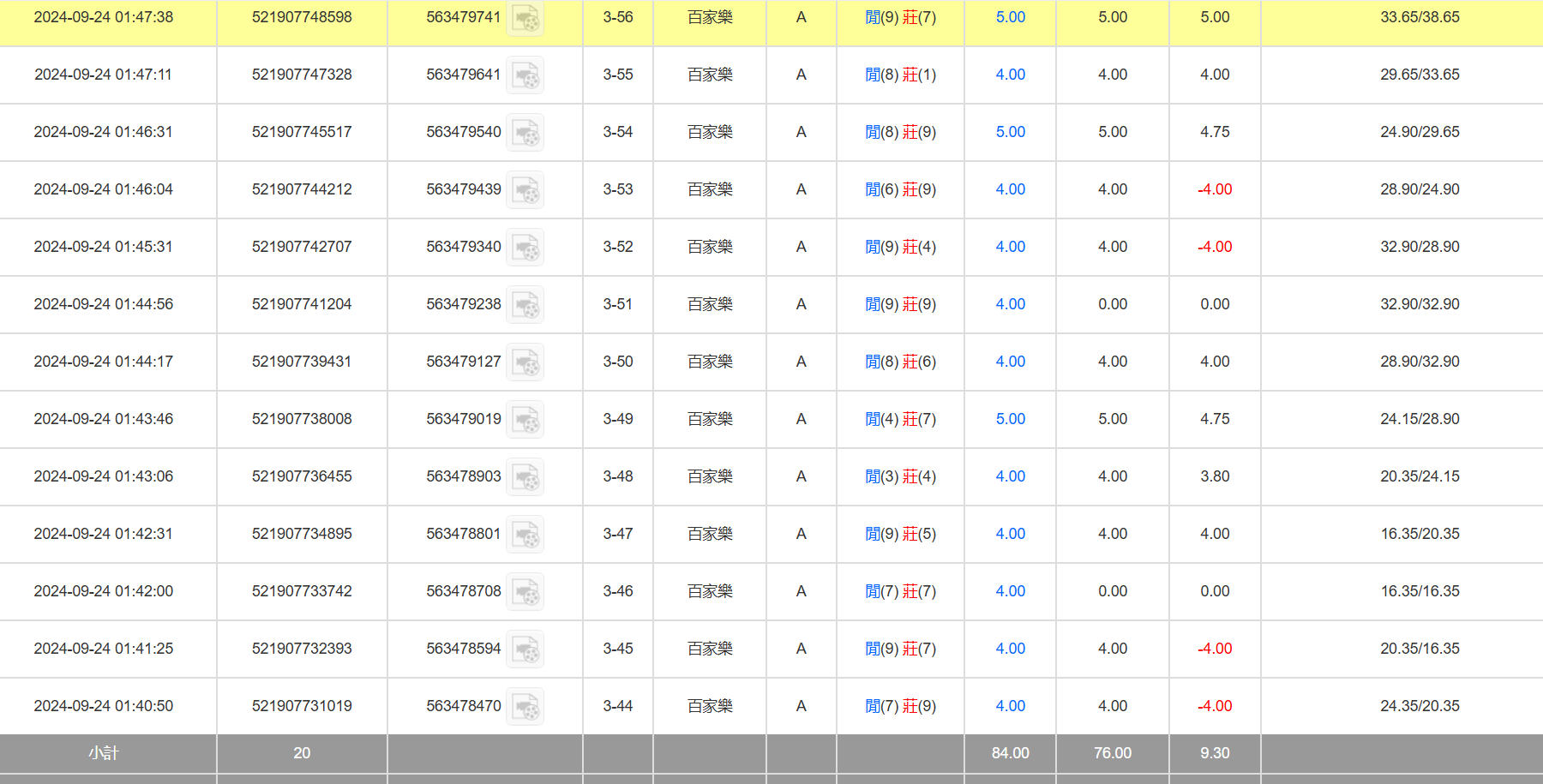Select order number 521907748598
The height and width of the screenshot is (784, 1543).
(x=302, y=17)
